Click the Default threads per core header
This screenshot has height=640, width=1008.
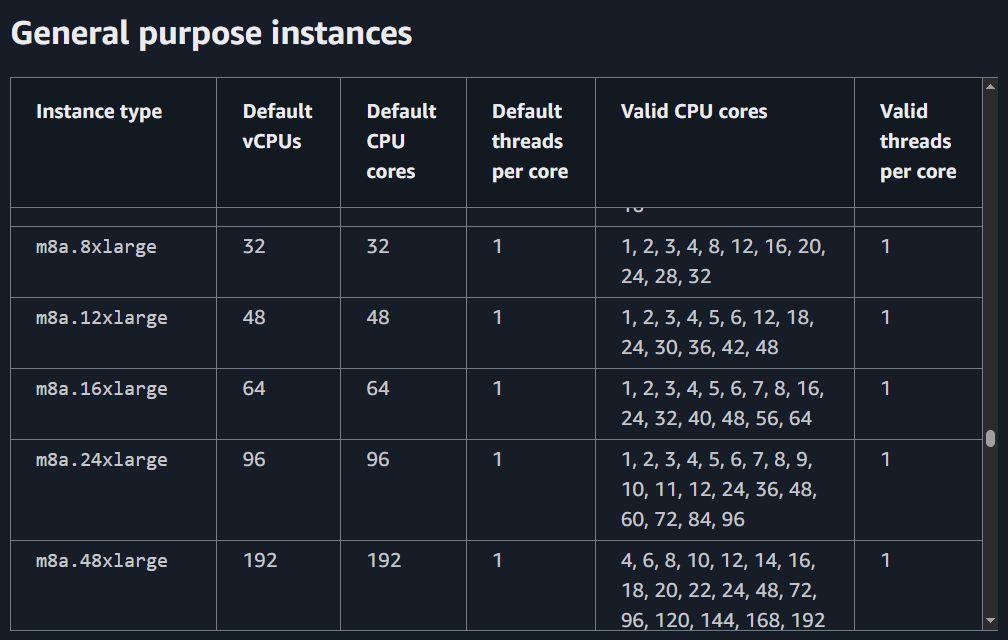point(529,141)
